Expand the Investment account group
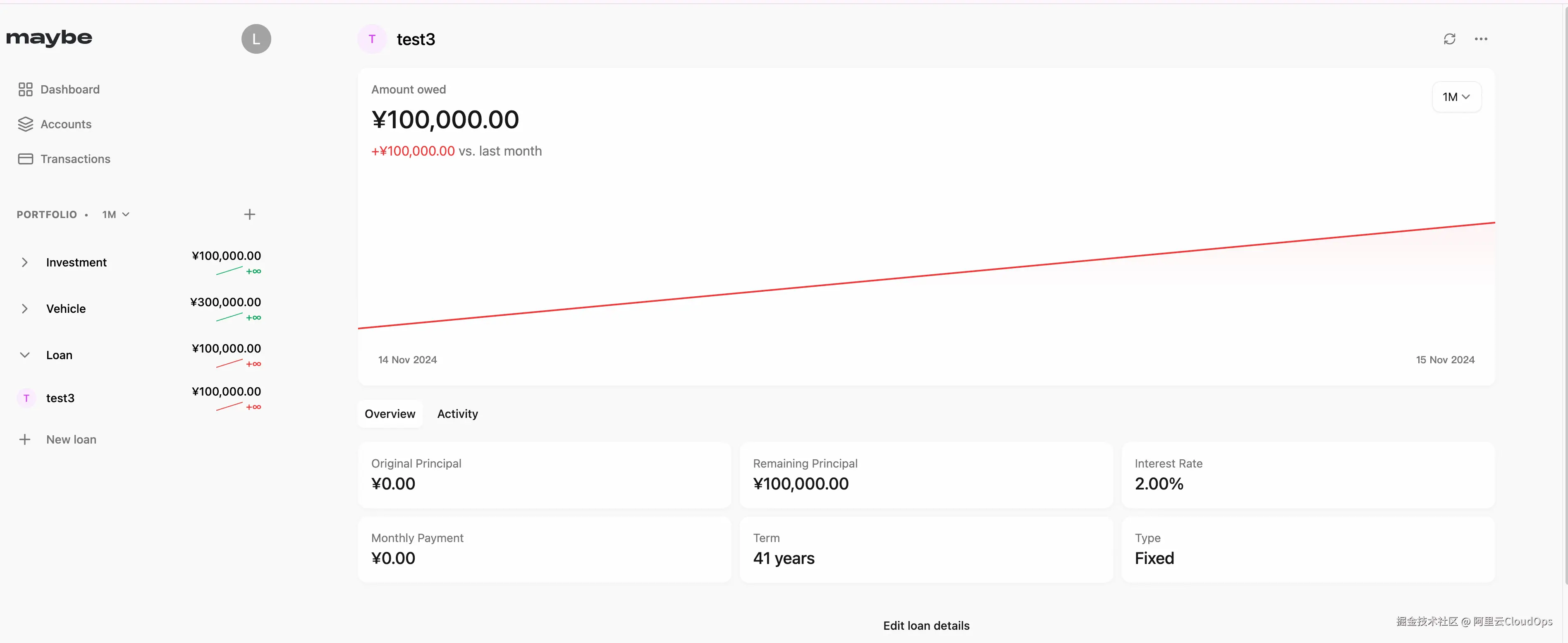 24,262
